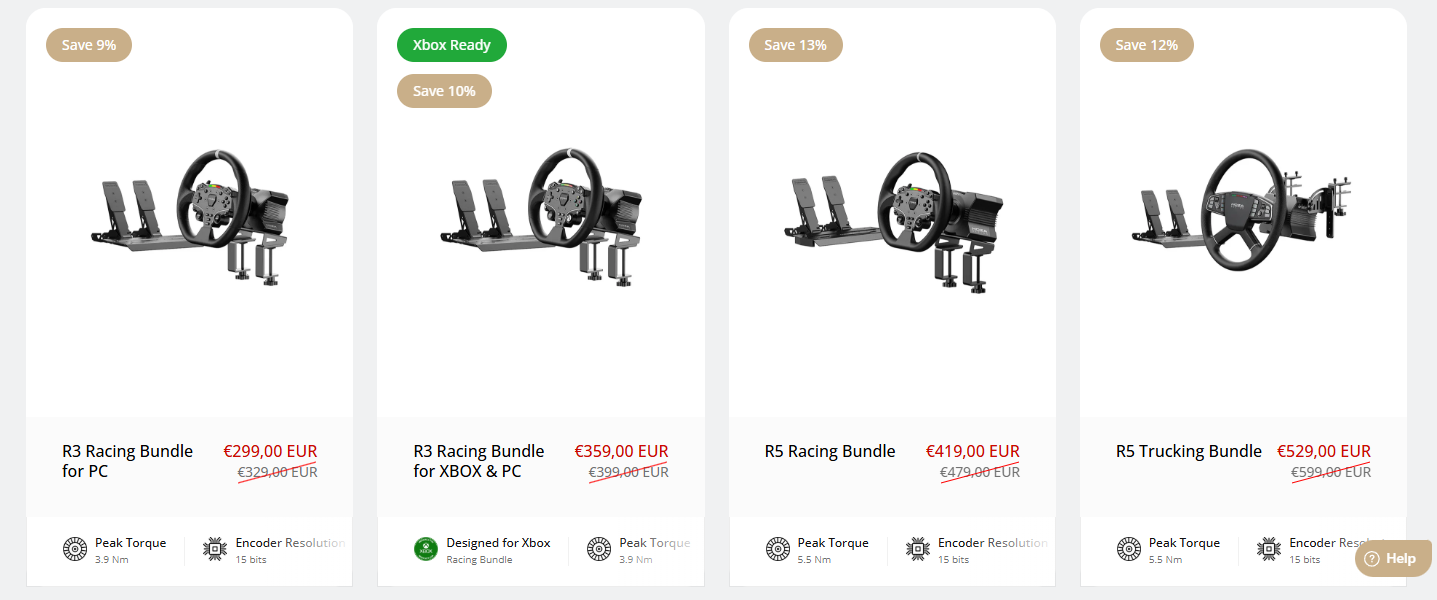This screenshot has width=1437, height=600.
Task: Click the green Xbox logo icon
Action: [426, 549]
